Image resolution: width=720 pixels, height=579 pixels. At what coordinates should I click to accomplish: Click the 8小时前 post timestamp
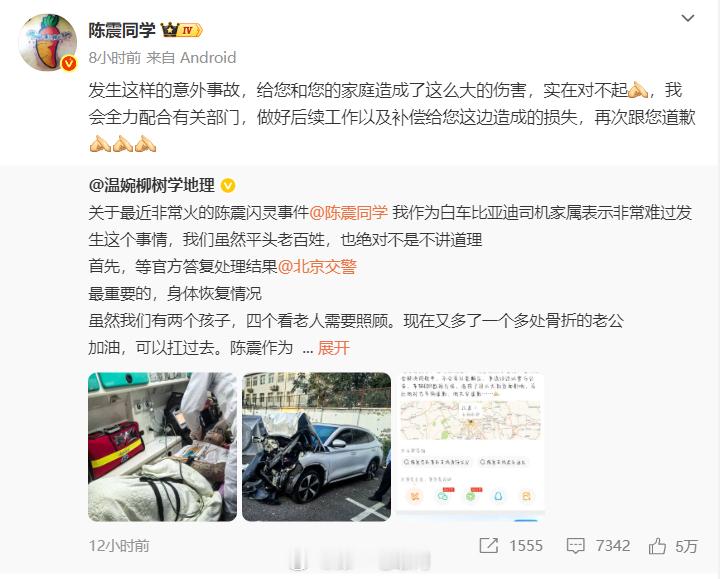click(115, 57)
